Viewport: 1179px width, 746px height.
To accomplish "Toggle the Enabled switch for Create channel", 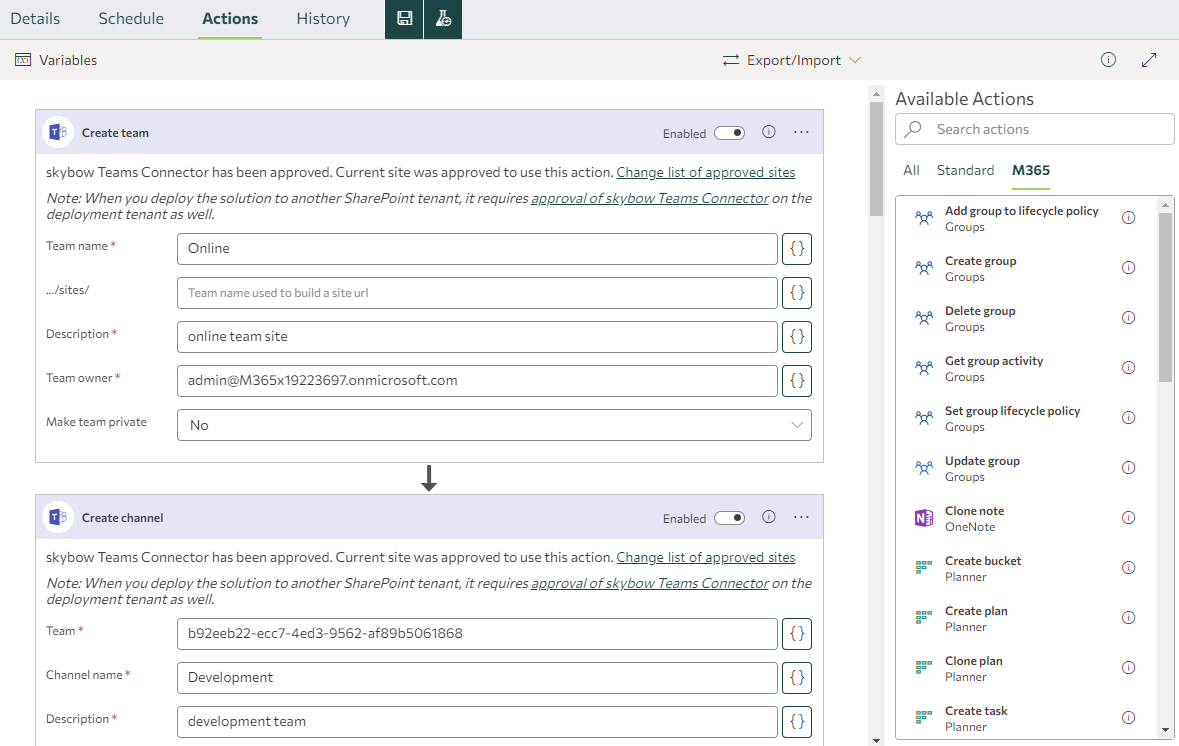I will tap(729, 518).
